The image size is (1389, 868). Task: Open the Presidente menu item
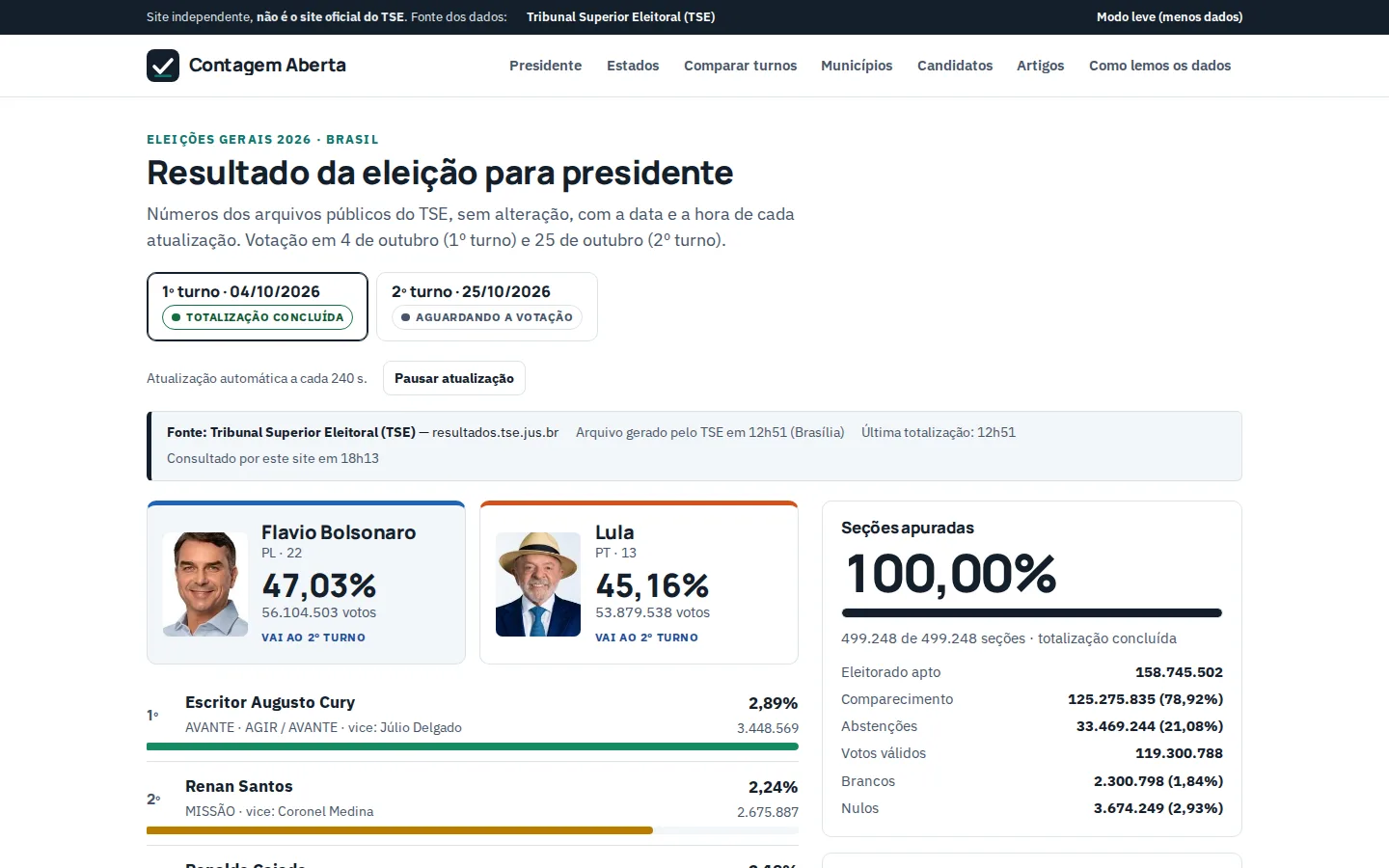coord(546,66)
